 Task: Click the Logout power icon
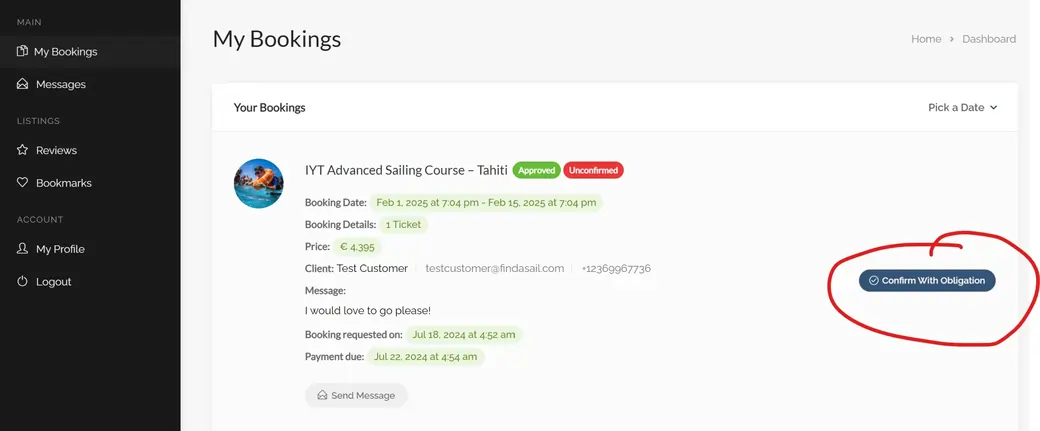click(22, 282)
